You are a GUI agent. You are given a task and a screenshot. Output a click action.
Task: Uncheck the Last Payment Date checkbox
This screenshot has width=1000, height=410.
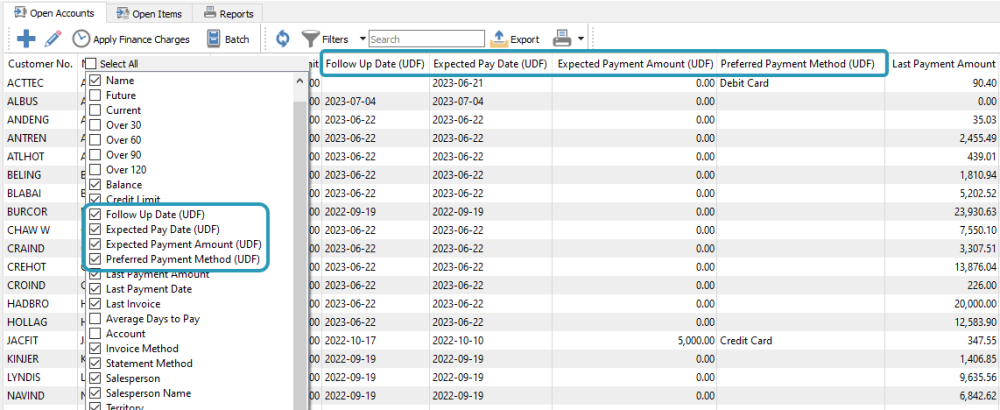click(95, 289)
